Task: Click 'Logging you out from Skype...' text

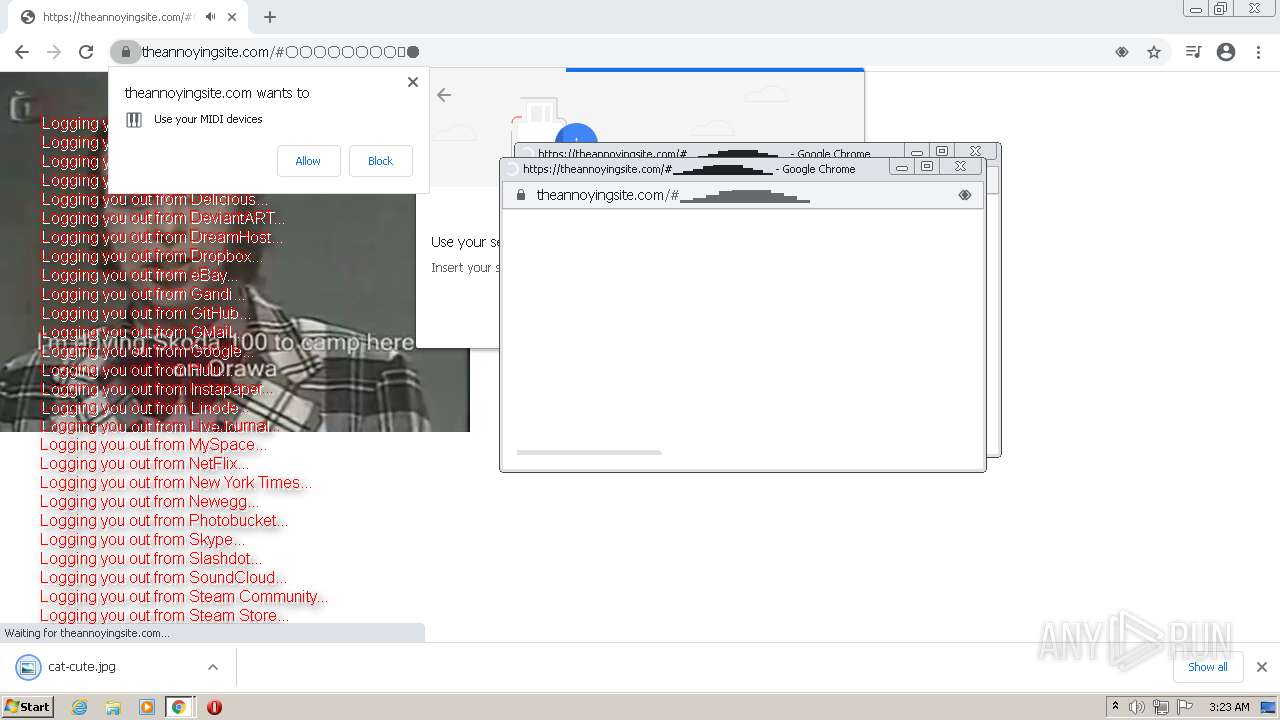Action: (142, 540)
